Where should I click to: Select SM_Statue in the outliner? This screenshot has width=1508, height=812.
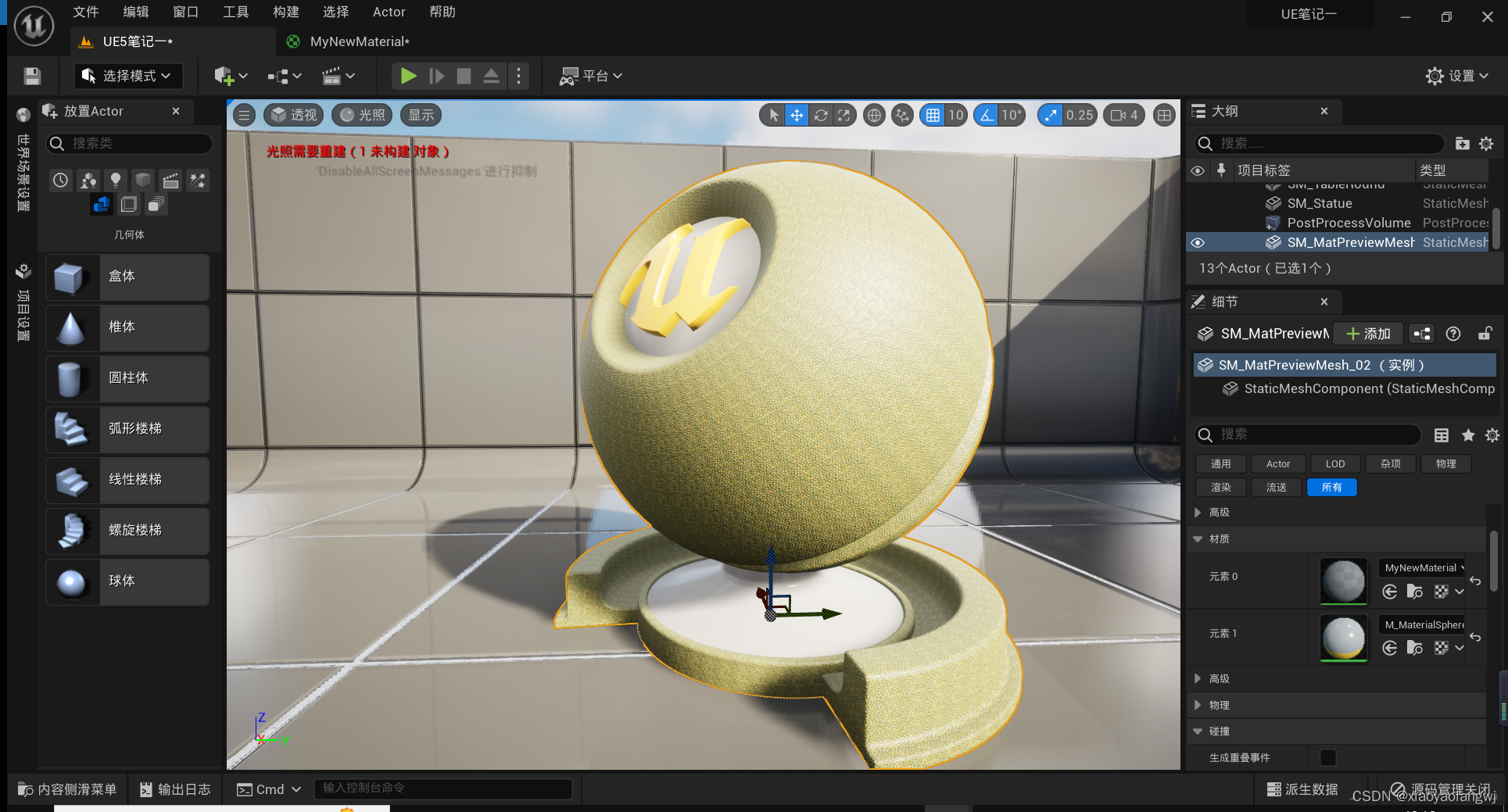[x=1320, y=203]
